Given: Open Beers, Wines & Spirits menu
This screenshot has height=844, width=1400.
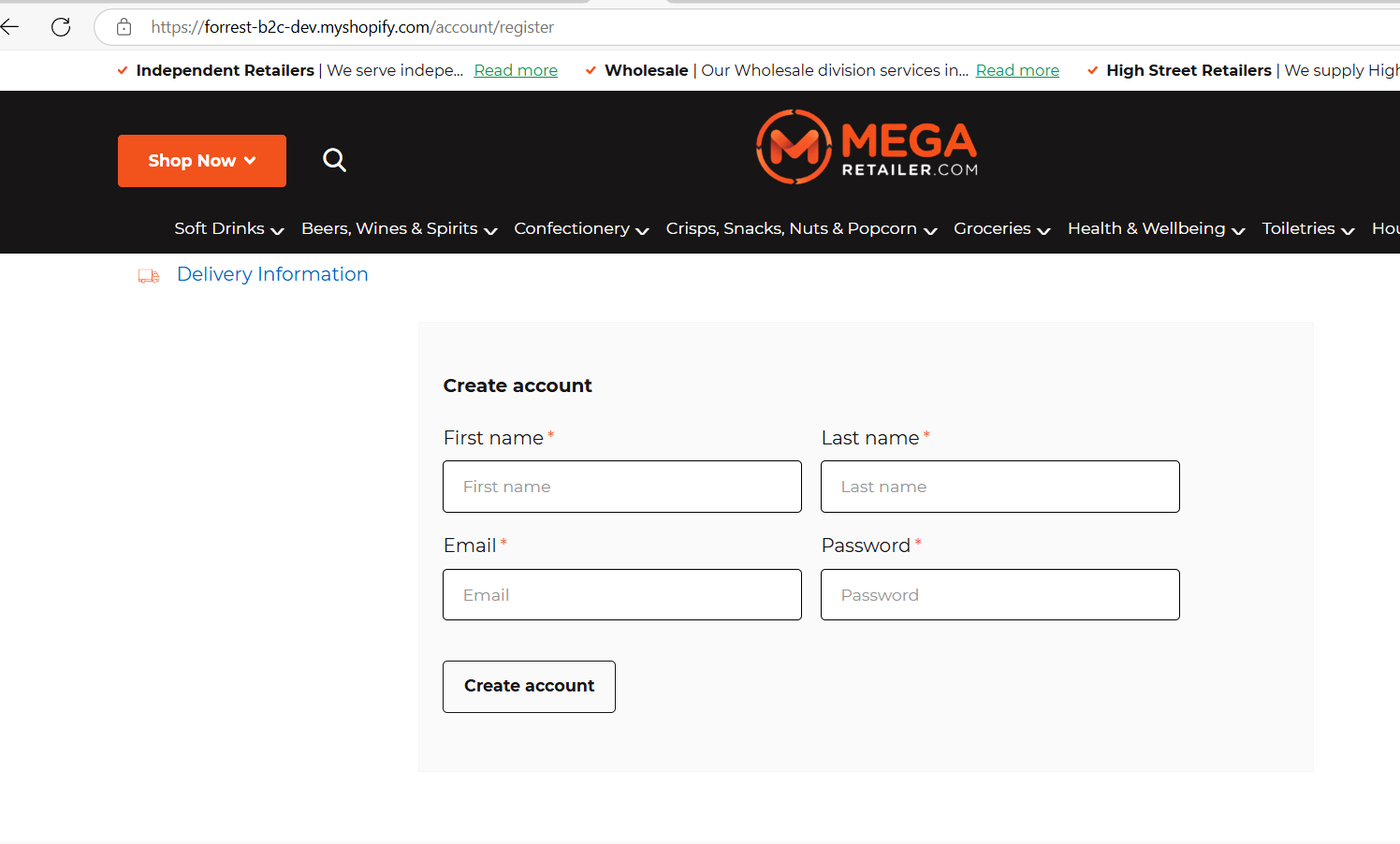Looking at the screenshot, I should 400,228.
